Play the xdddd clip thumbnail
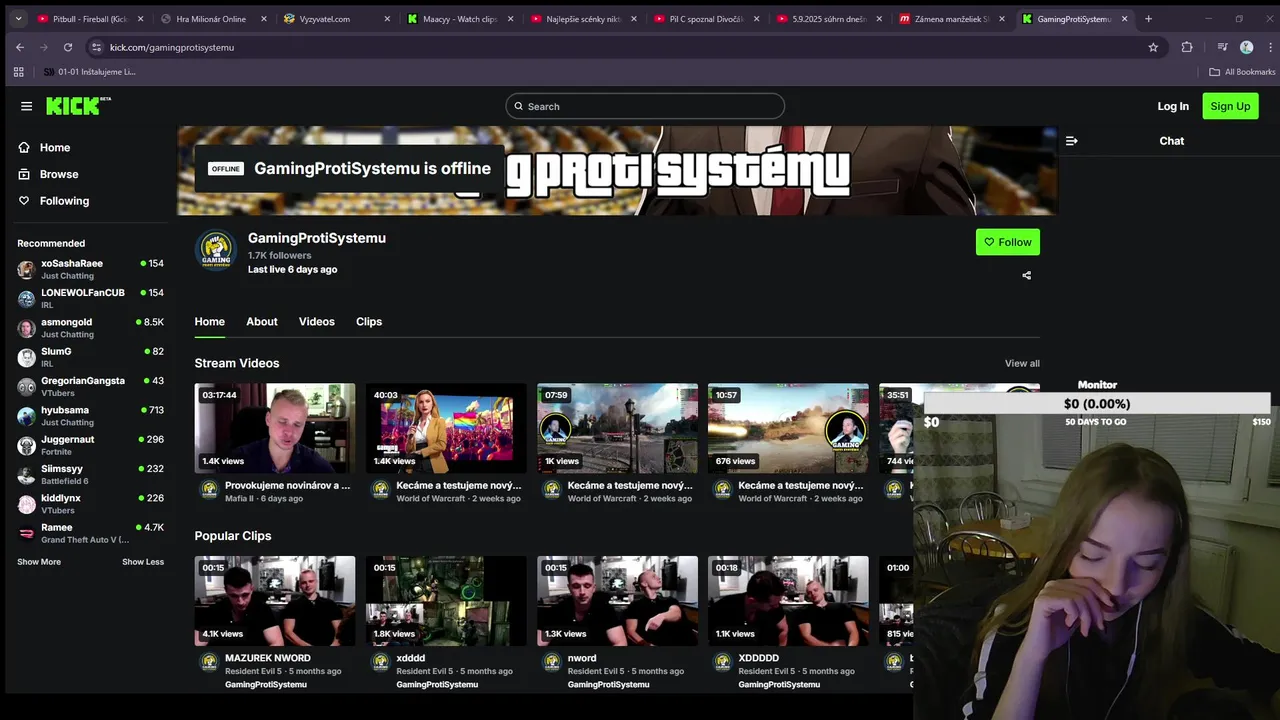 click(446, 601)
